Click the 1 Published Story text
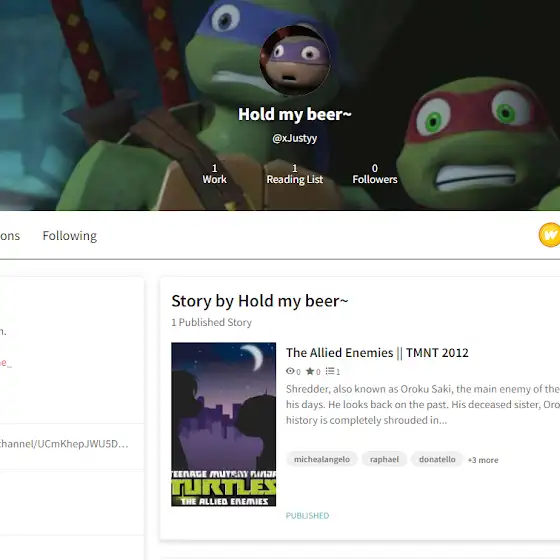 point(211,322)
